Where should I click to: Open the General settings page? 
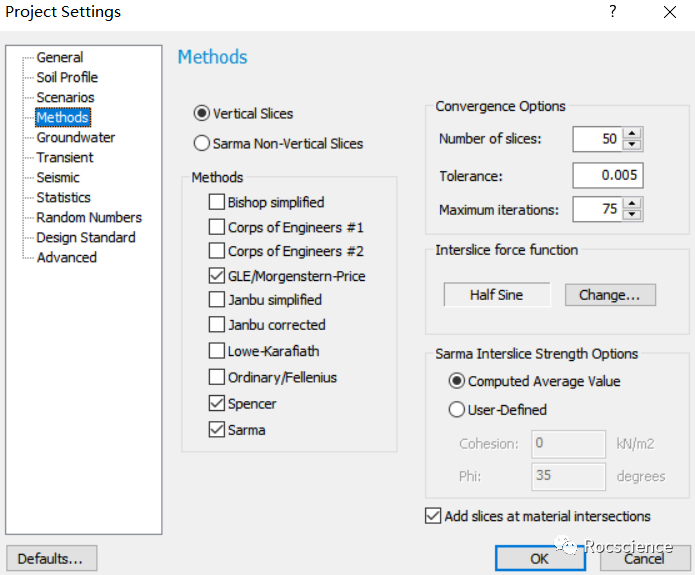pyautogui.click(x=59, y=58)
